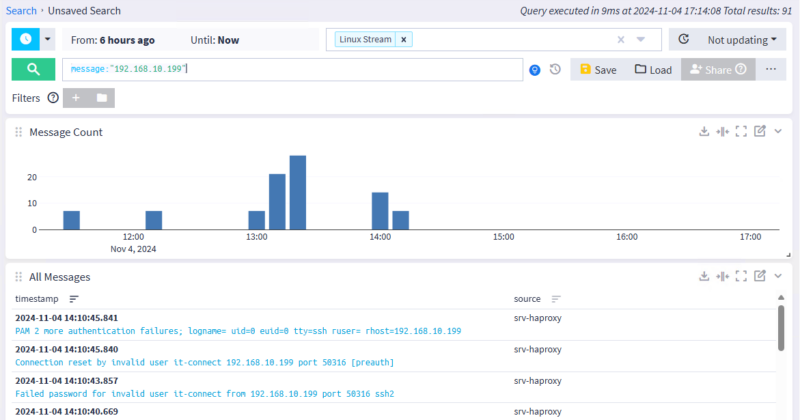The height and width of the screenshot is (420, 800).
Task: Sort messages by timestamp column
Action: click(x=74, y=299)
